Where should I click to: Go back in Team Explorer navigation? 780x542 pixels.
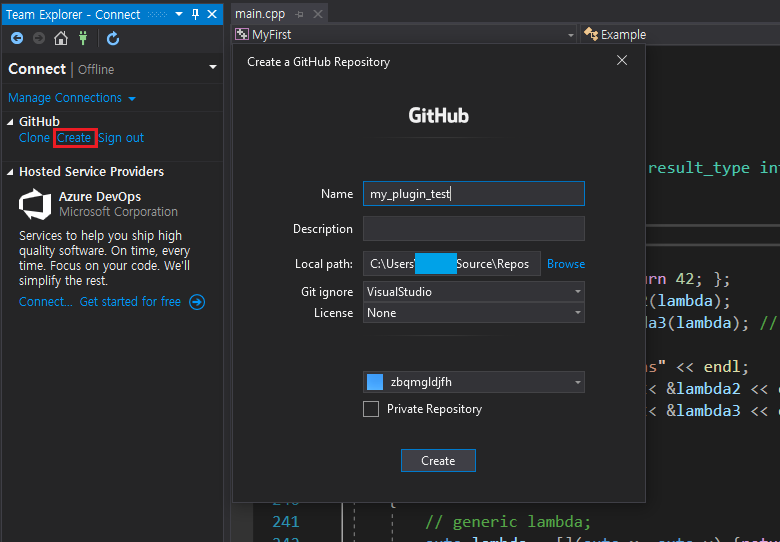tap(17, 38)
